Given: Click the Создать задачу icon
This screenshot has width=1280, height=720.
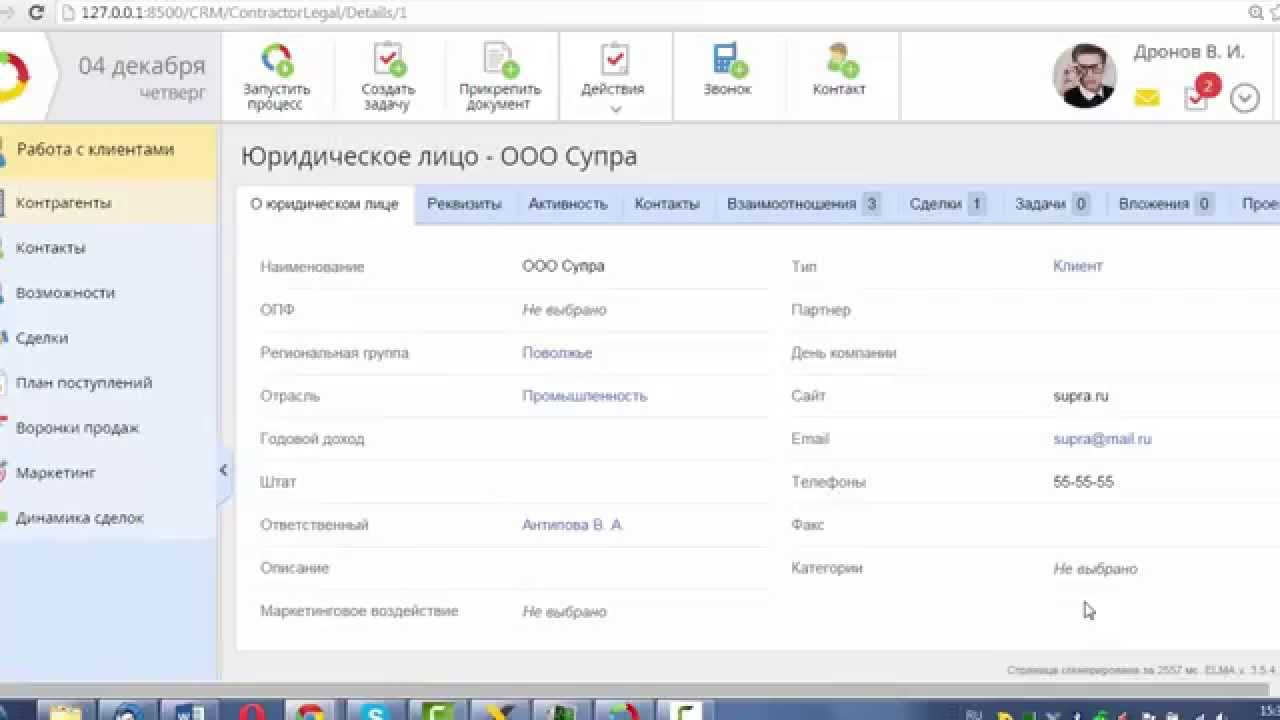Looking at the screenshot, I should pos(389,59).
